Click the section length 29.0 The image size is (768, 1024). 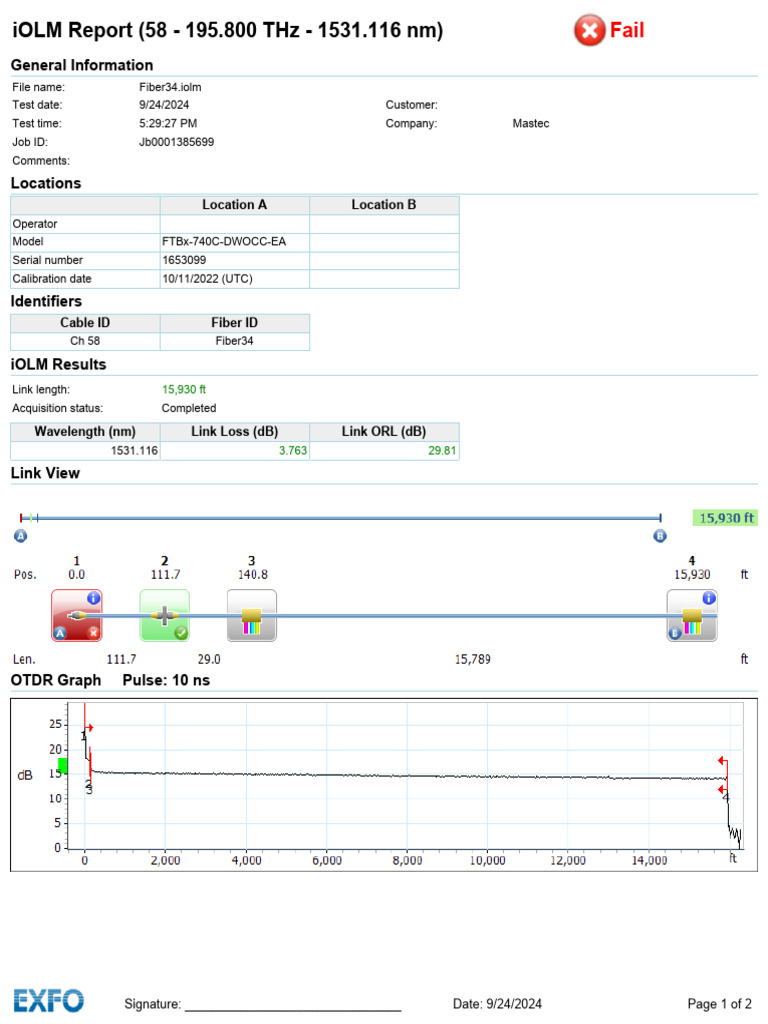pos(209,660)
